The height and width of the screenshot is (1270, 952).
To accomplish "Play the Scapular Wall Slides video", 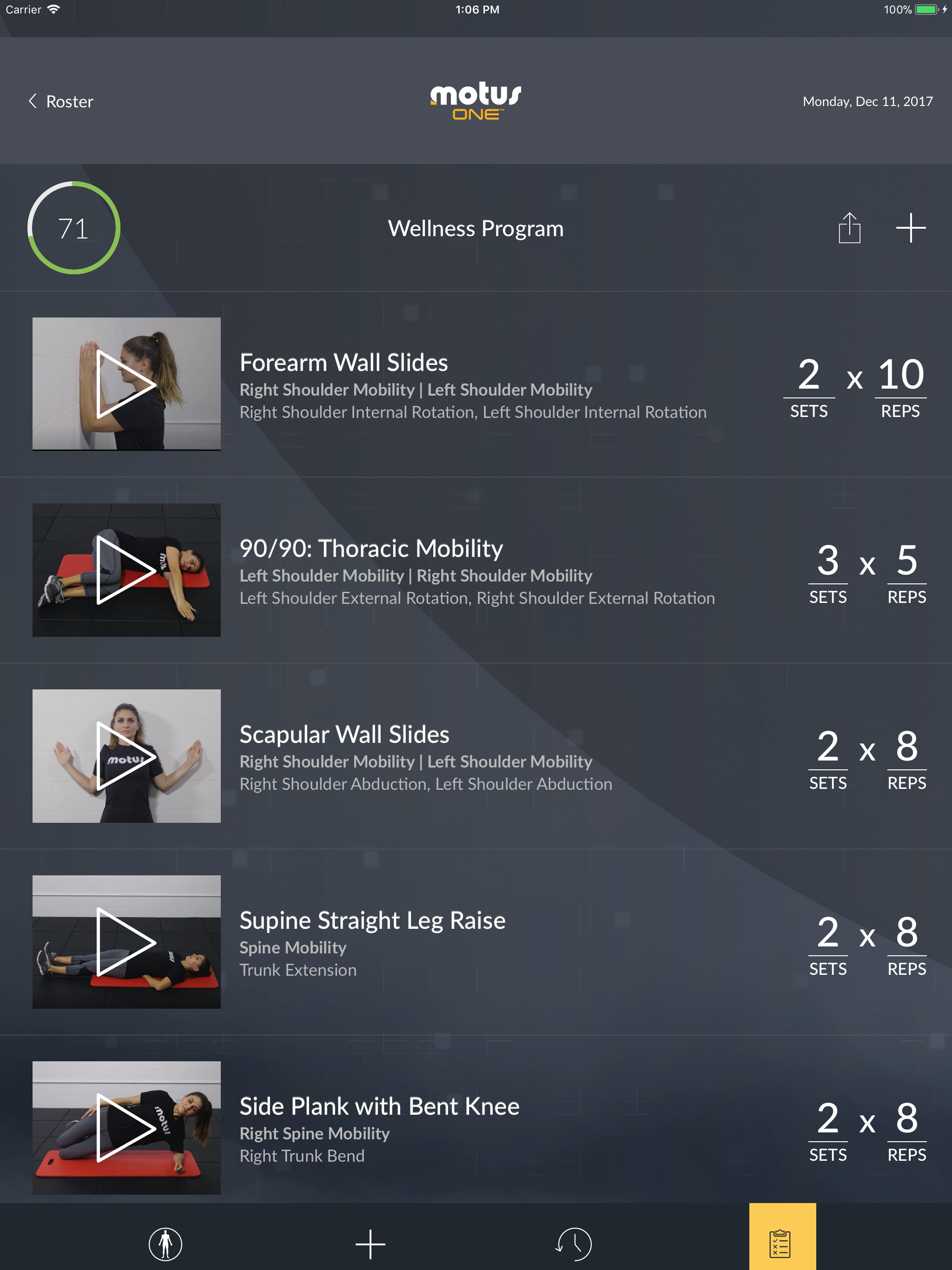I will (126, 755).
